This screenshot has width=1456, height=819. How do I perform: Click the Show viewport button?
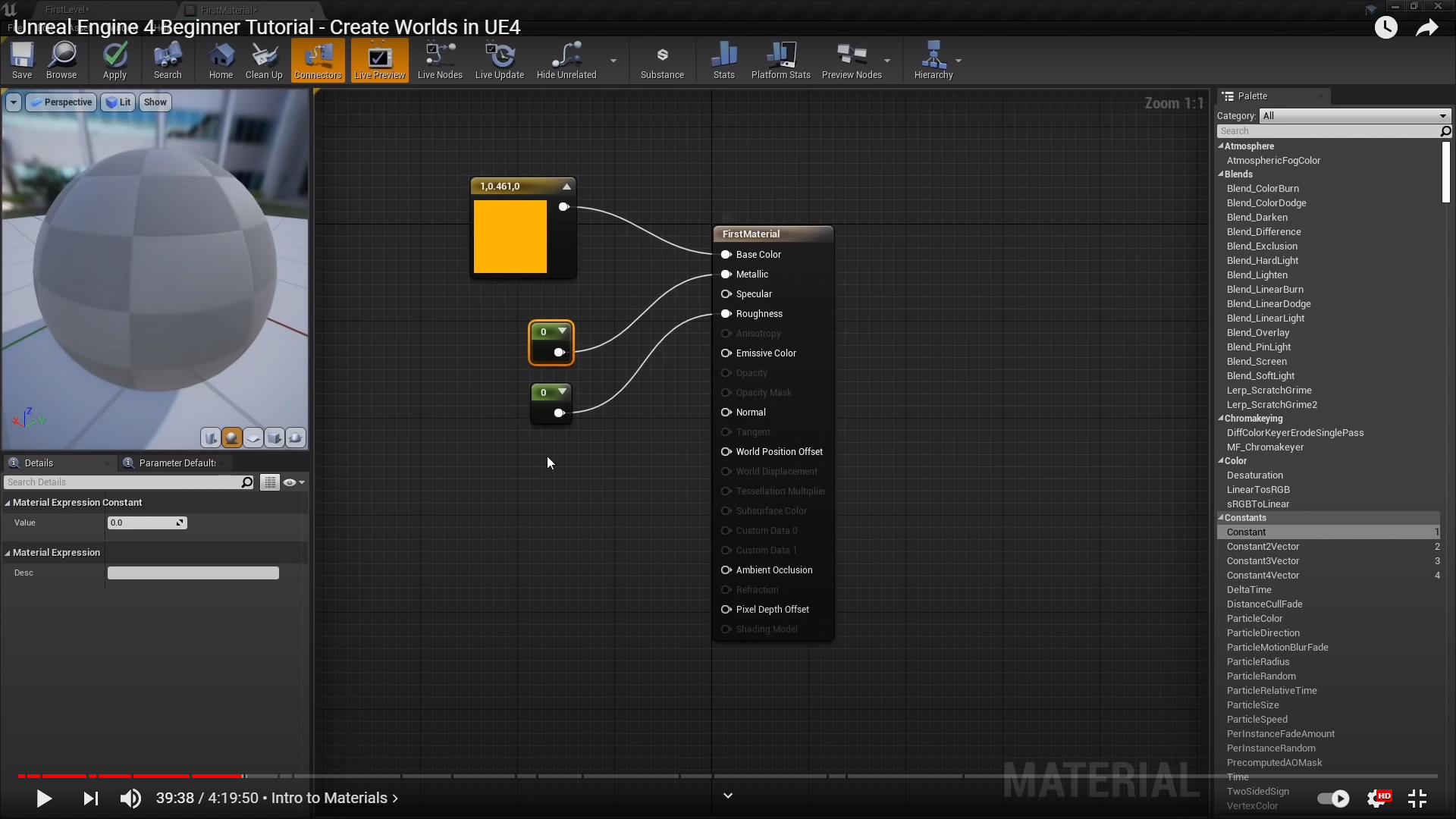[x=155, y=102]
